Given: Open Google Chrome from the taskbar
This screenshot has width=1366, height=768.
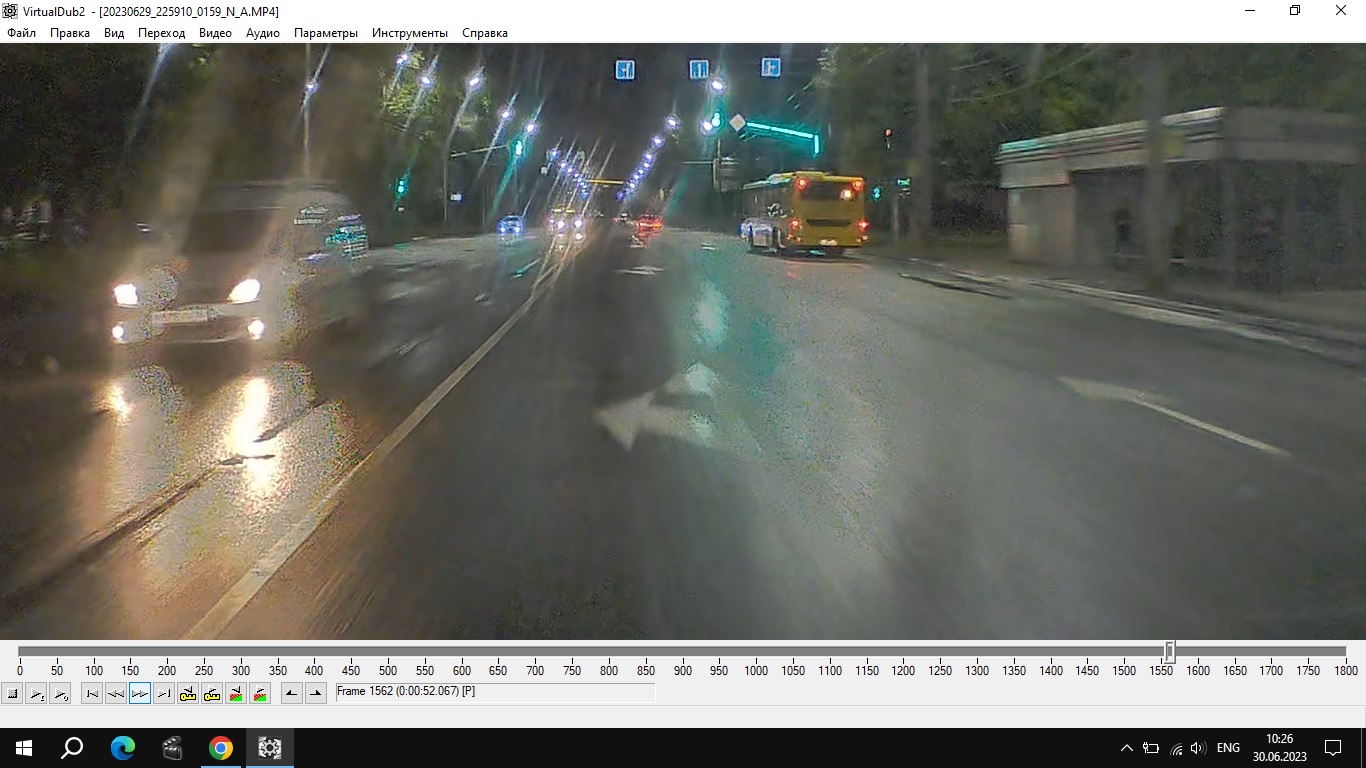Looking at the screenshot, I should point(221,748).
